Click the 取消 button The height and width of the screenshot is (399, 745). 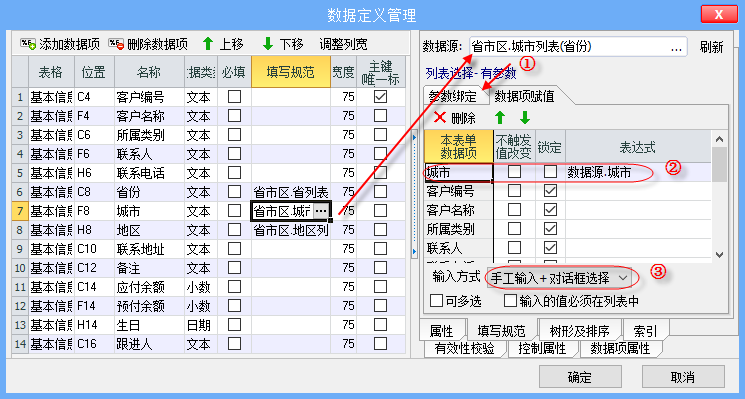tap(683, 377)
